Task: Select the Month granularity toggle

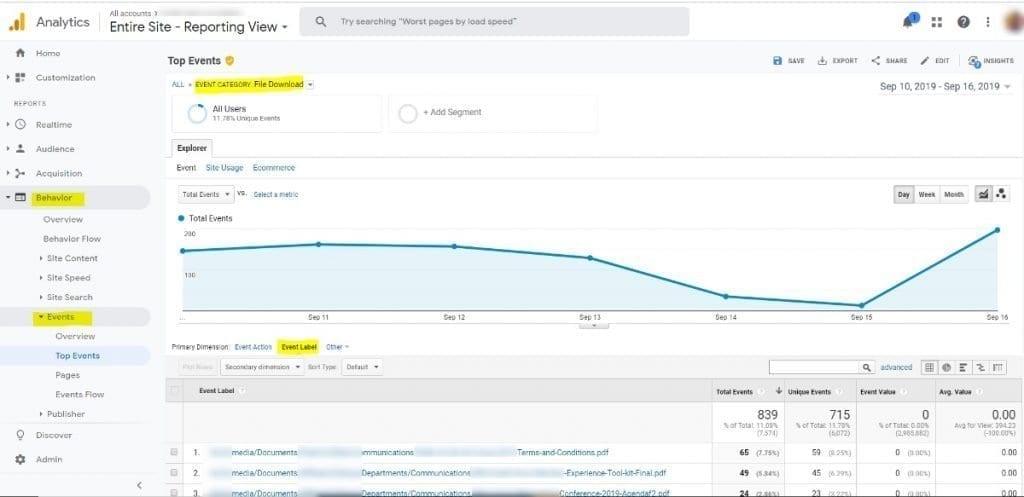Action: [x=953, y=195]
